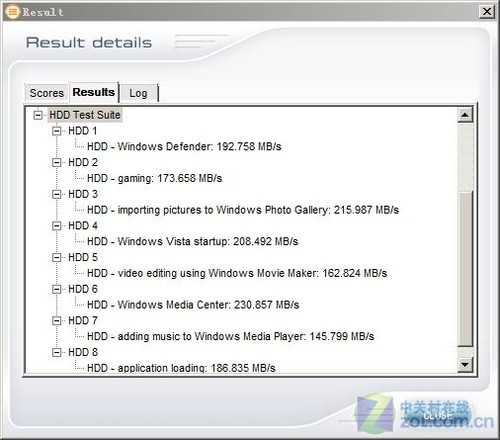This screenshot has height=440, width=500.
Task: Collapse the HDD 6 node
Action: (x=57, y=289)
